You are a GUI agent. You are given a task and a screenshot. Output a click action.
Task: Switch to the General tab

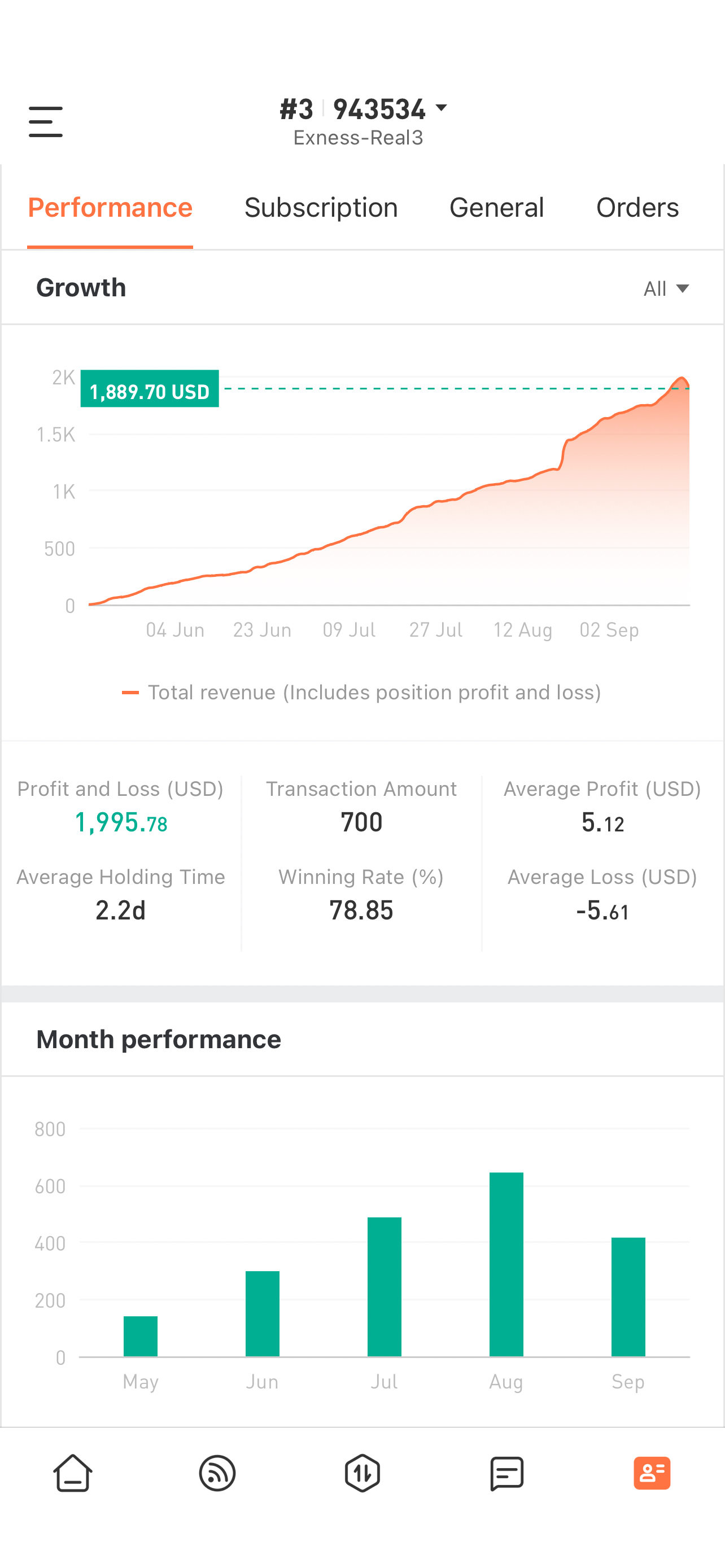coord(497,208)
